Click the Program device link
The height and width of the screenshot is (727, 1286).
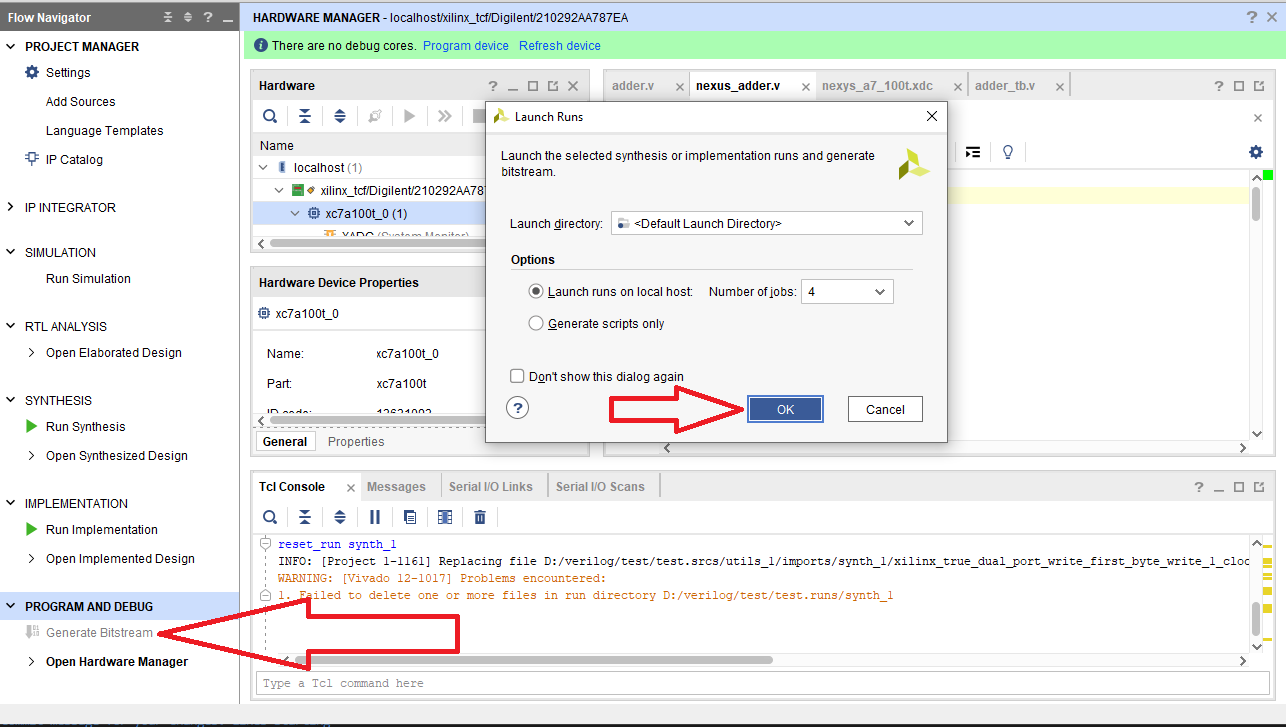465,46
